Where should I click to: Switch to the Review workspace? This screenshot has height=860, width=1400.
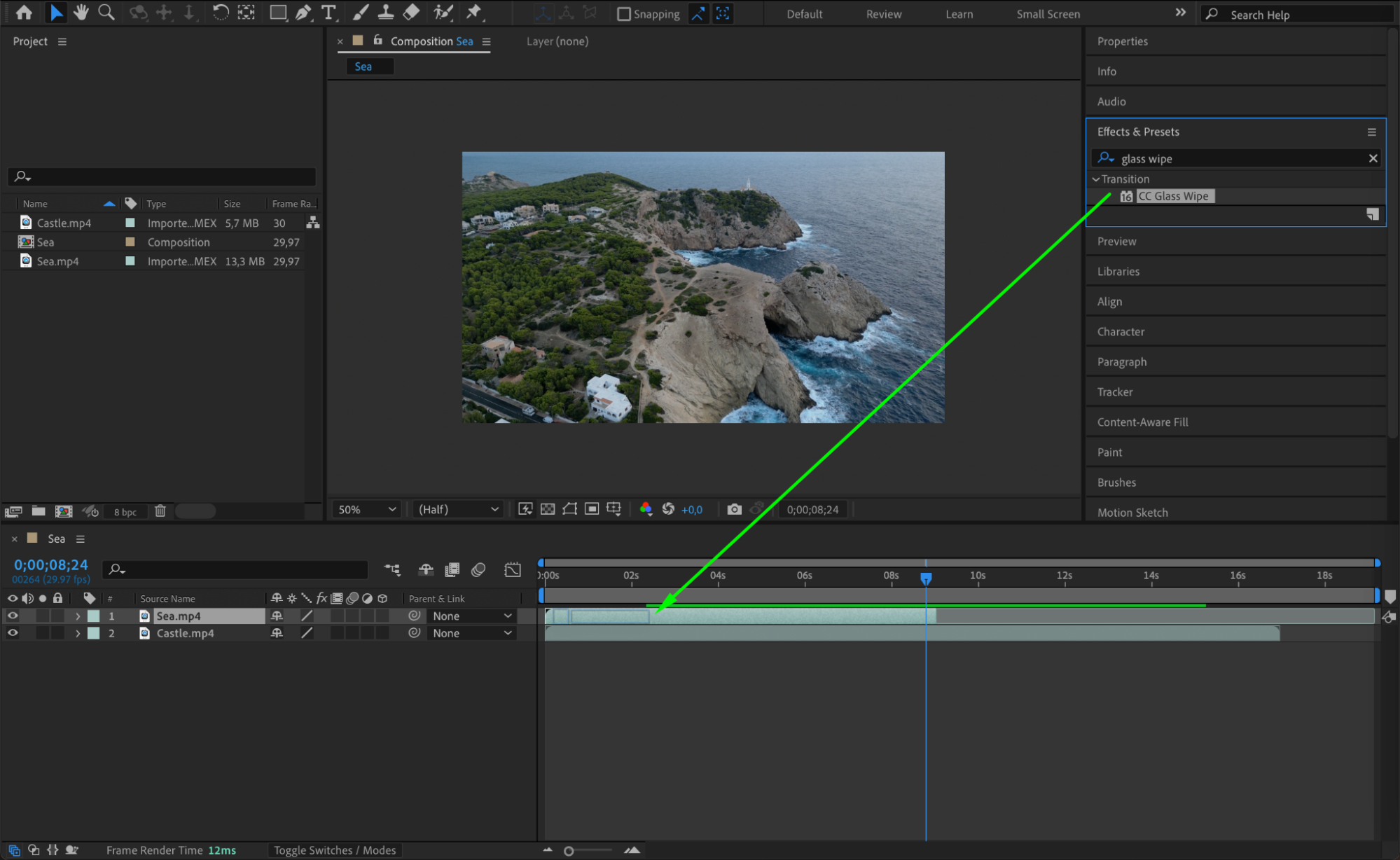tap(883, 14)
